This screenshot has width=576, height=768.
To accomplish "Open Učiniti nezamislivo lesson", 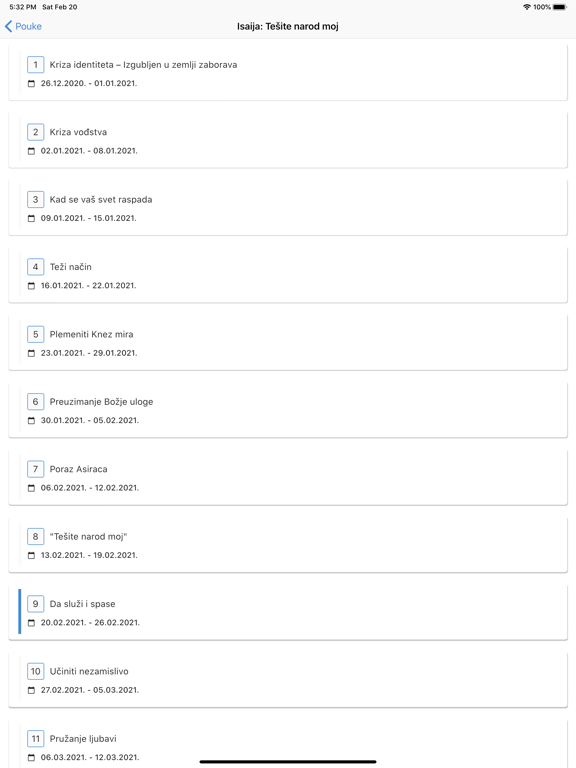I will (x=288, y=679).
